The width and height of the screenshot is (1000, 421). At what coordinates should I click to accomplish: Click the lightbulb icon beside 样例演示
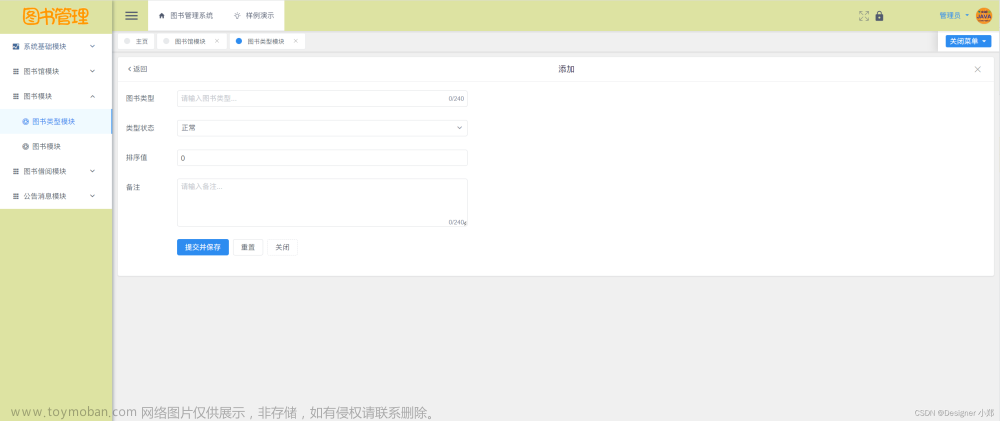tap(237, 15)
